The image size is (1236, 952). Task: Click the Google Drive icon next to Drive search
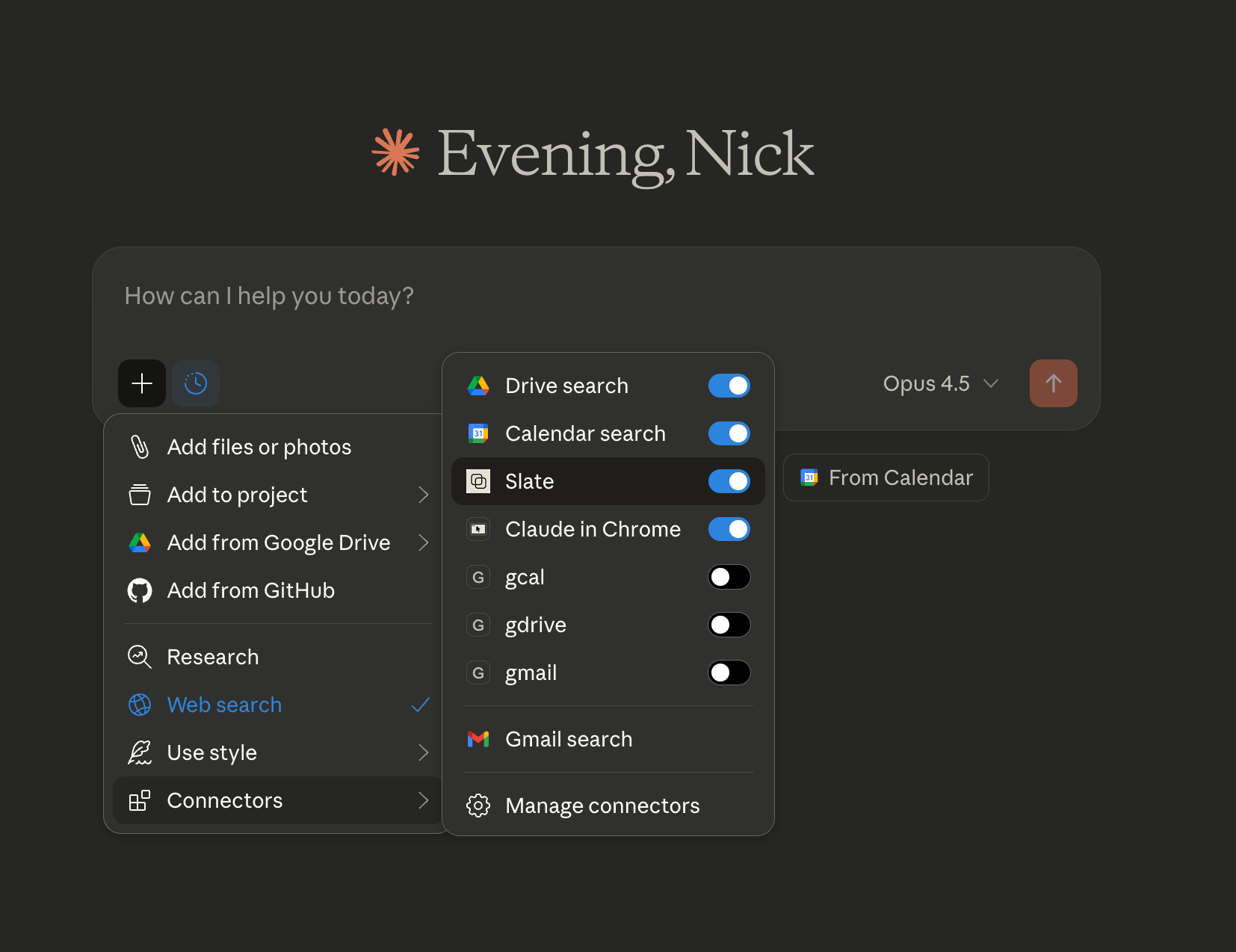click(478, 386)
